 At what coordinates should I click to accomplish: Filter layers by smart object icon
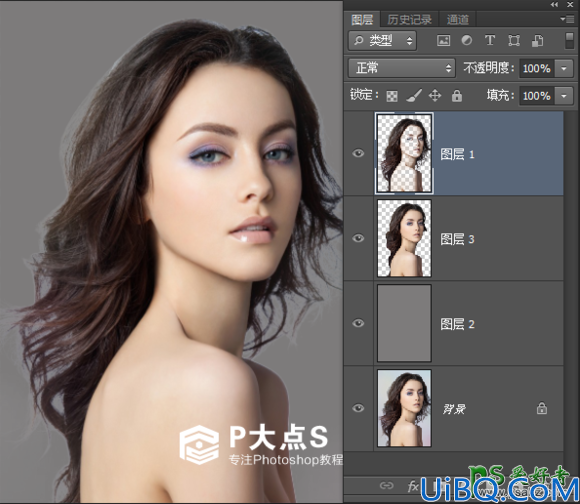point(537,41)
